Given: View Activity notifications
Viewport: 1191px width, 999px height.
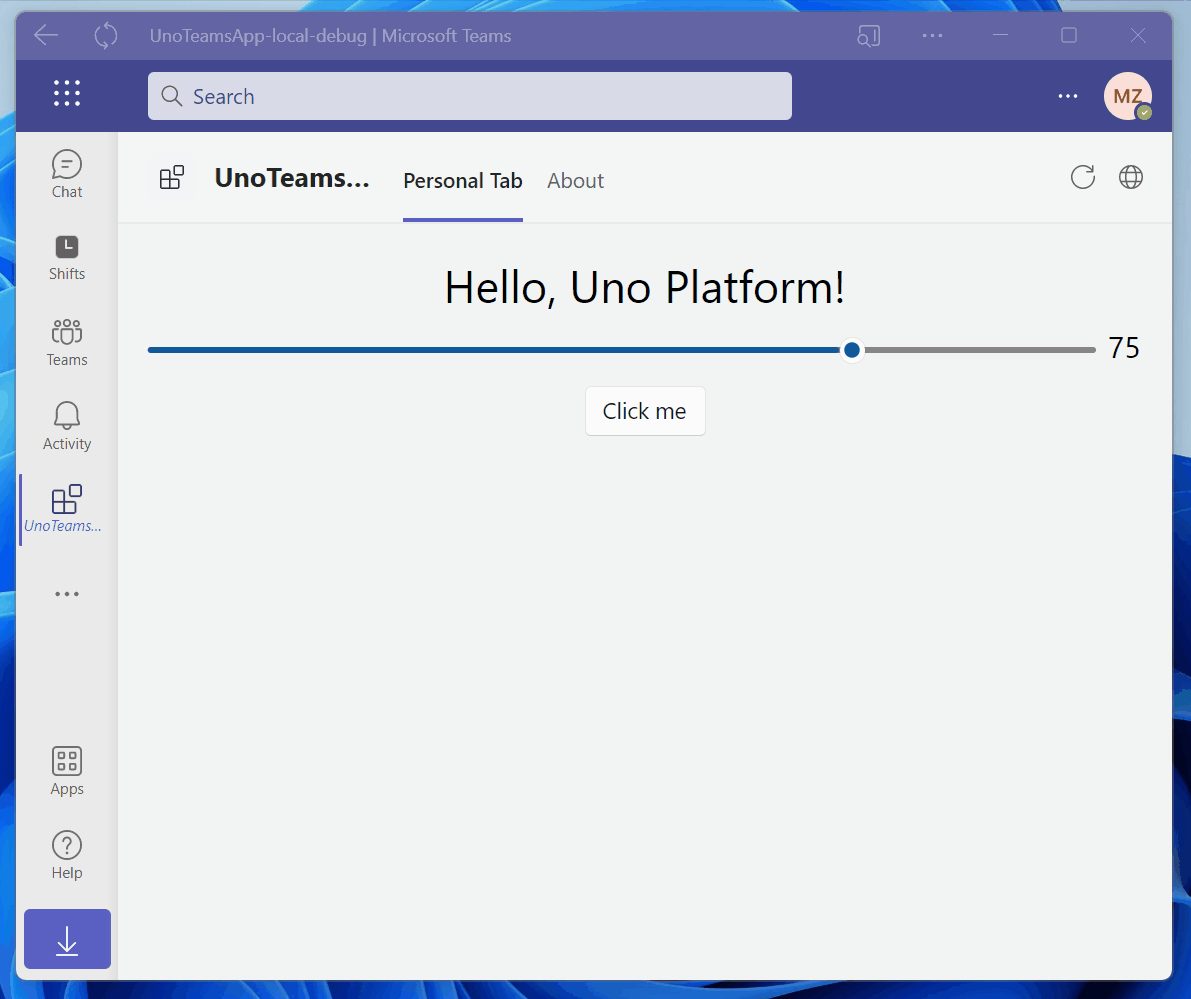Looking at the screenshot, I should [x=66, y=424].
